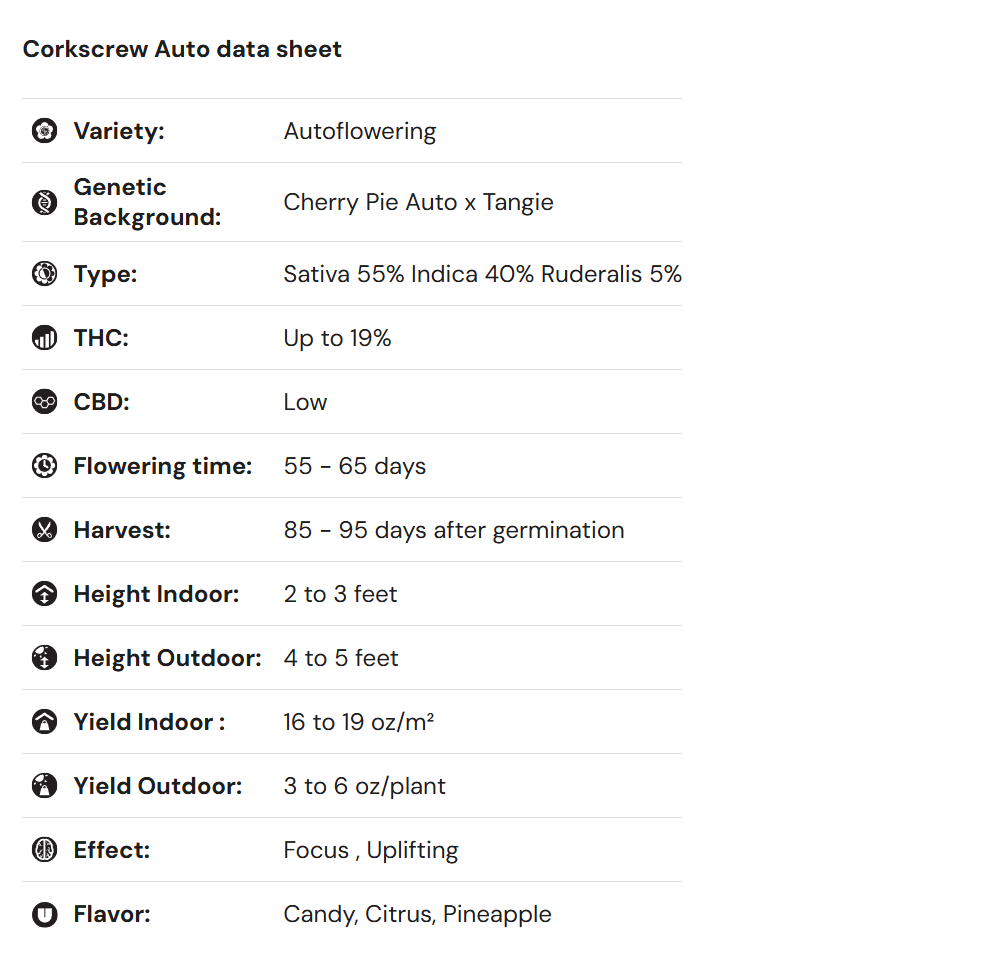Click the clock icon beside Flowering time

44,466
